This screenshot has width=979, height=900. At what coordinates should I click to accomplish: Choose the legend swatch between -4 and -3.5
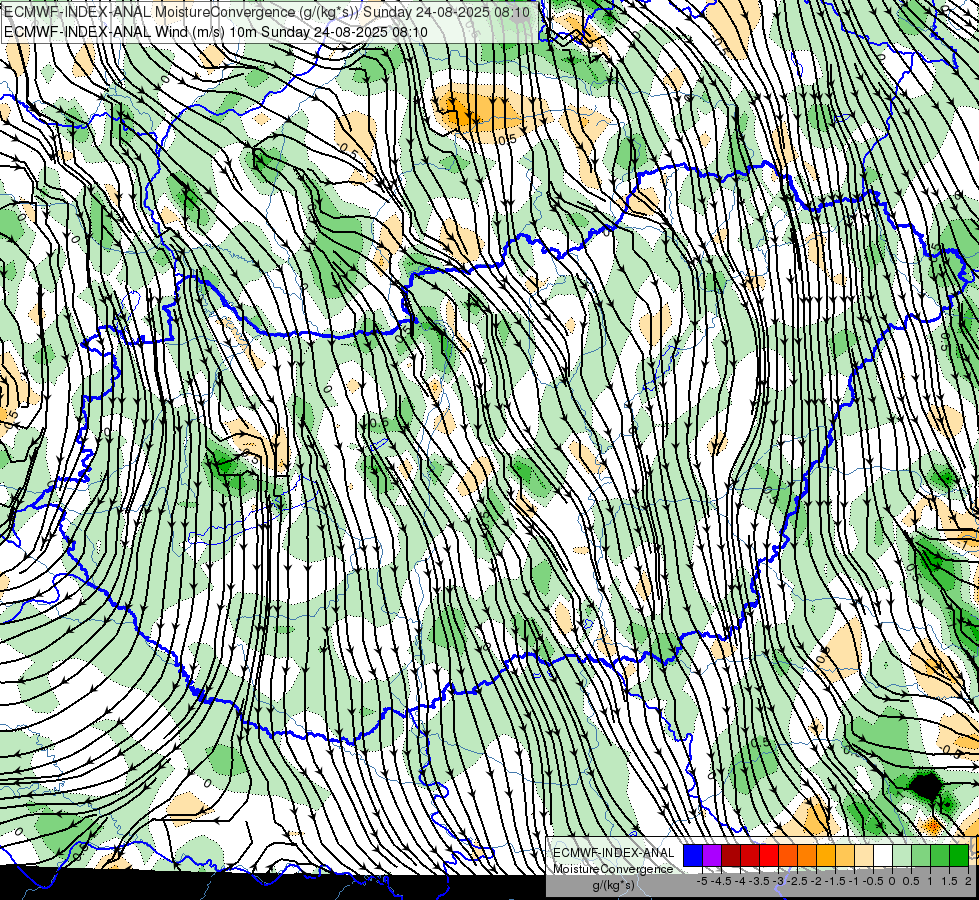pyautogui.click(x=750, y=855)
